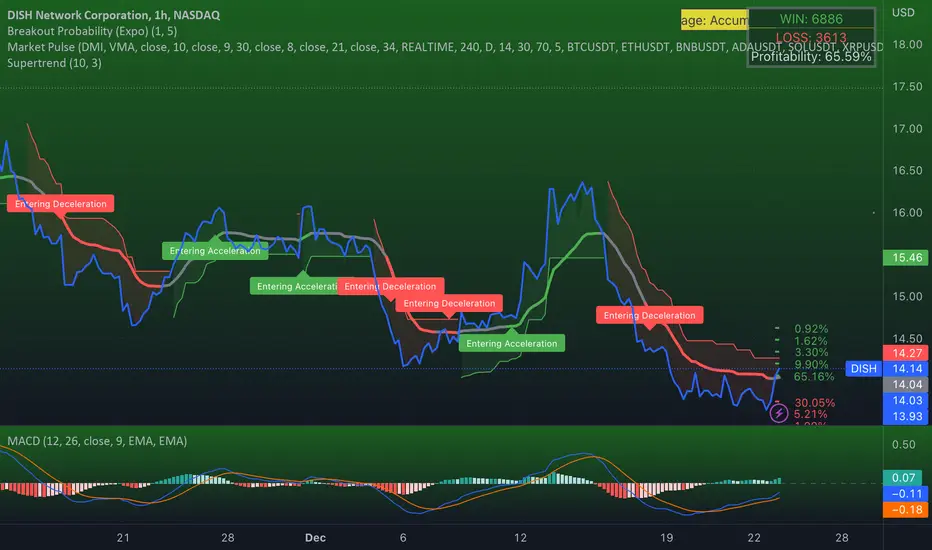Click the DISH symbol price label

coord(863,369)
